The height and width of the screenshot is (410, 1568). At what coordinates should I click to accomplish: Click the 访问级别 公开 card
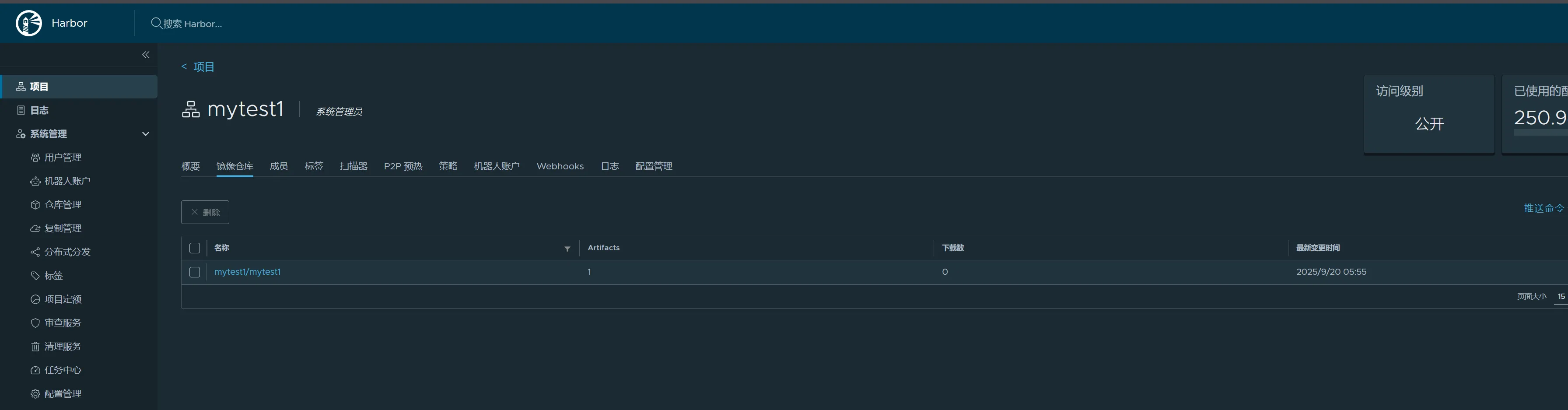coord(1429,115)
